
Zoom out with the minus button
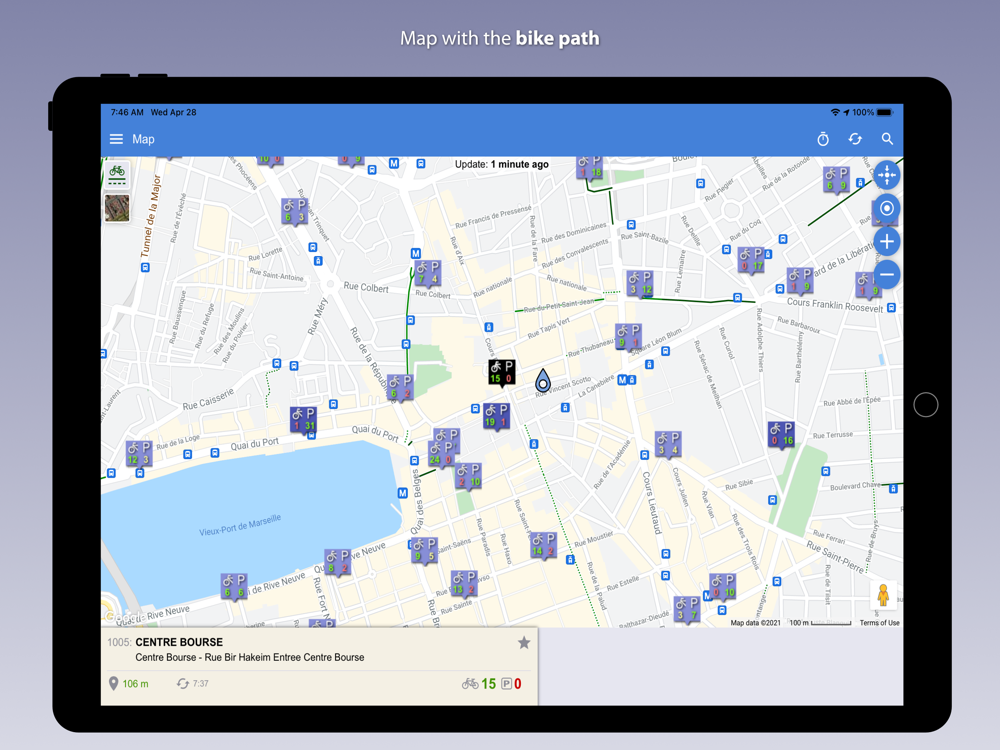[x=886, y=275]
